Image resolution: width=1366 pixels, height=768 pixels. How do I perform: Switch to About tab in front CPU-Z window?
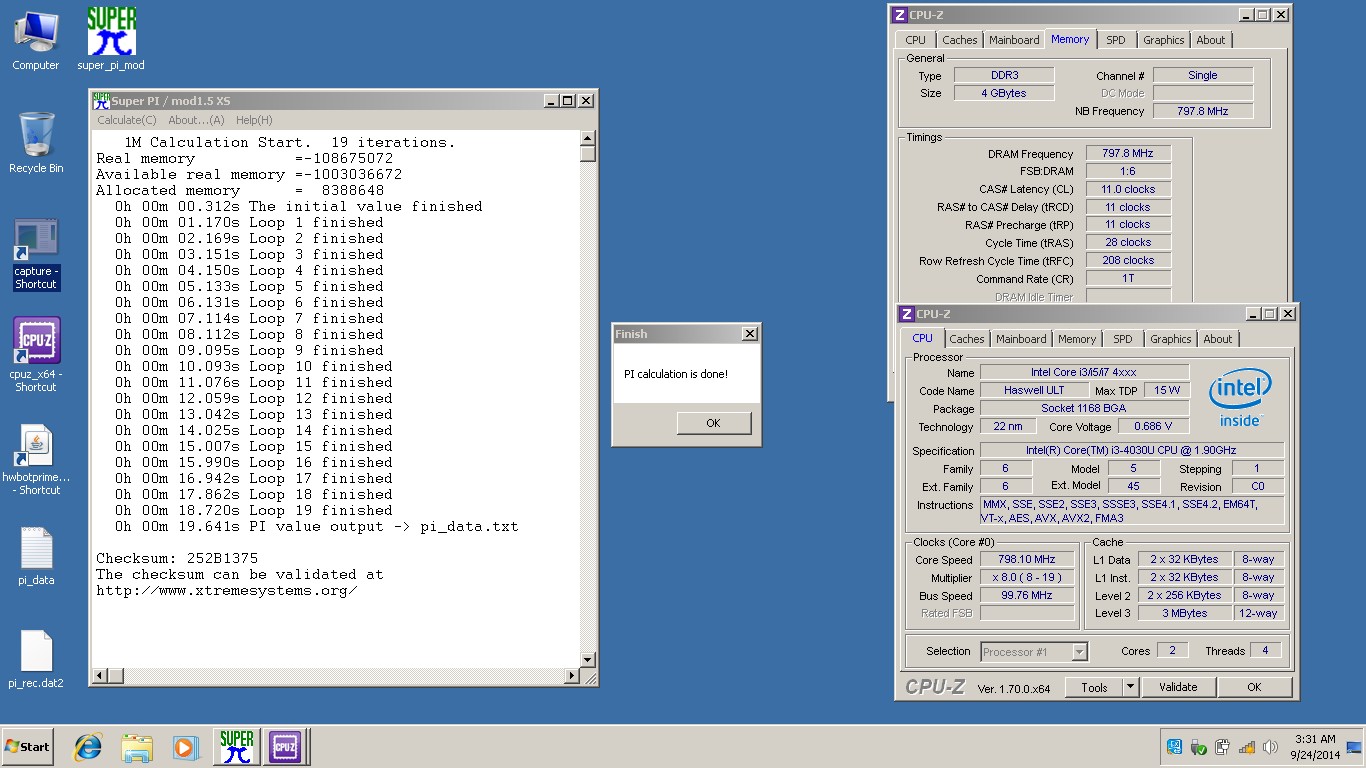tap(1218, 339)
